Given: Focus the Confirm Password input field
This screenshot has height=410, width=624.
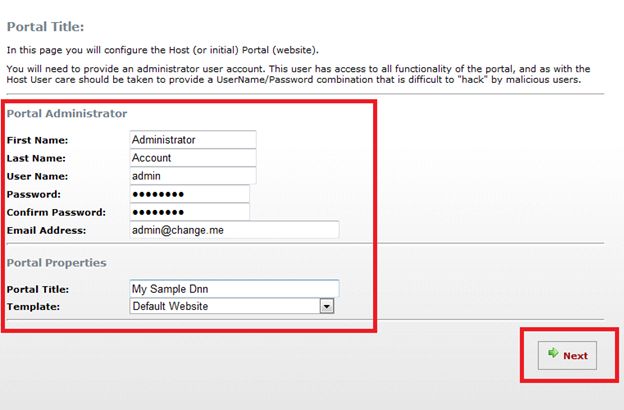Looking at the screenshot, I should (x=189, y=212).
